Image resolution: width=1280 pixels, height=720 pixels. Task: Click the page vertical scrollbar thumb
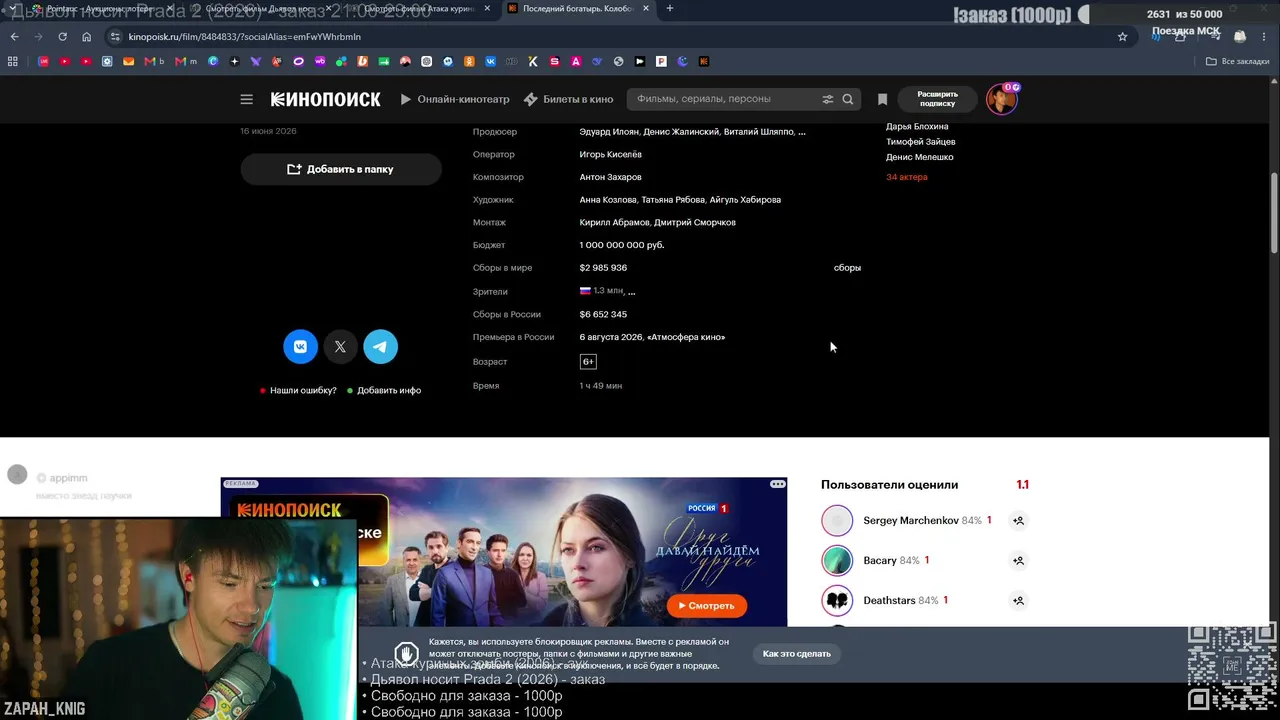click(1274, 213)
